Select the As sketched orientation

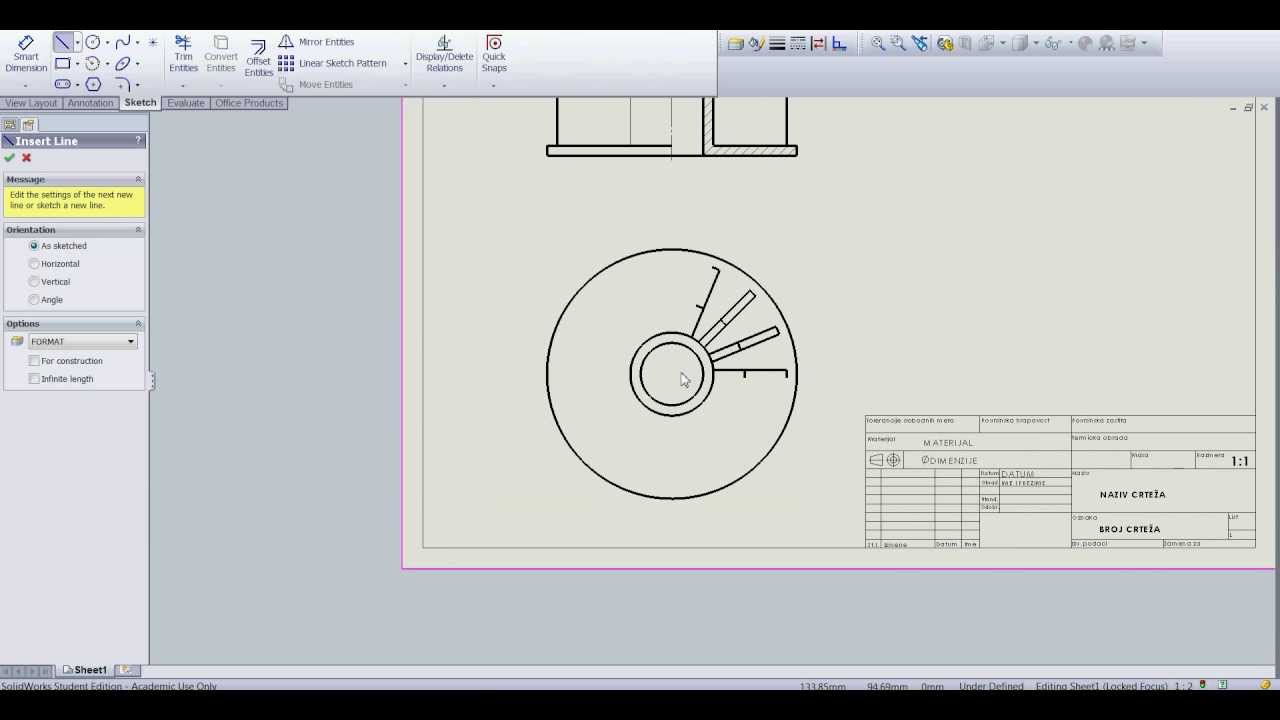[34, 246]
